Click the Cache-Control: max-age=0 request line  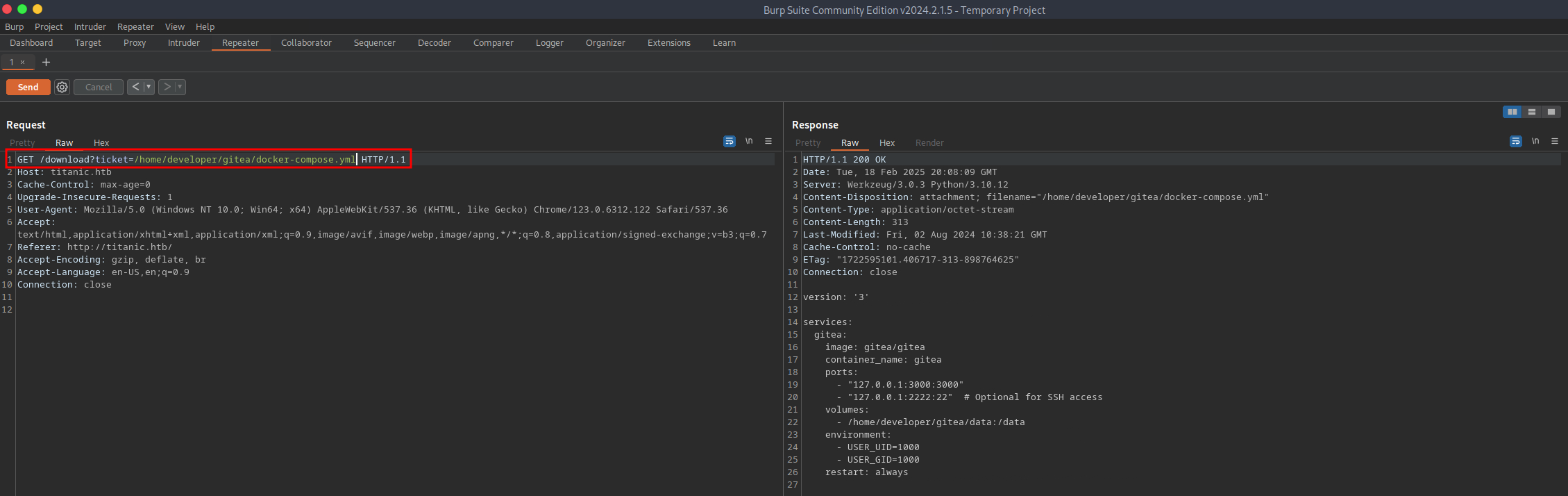click(x=84, y=184)
